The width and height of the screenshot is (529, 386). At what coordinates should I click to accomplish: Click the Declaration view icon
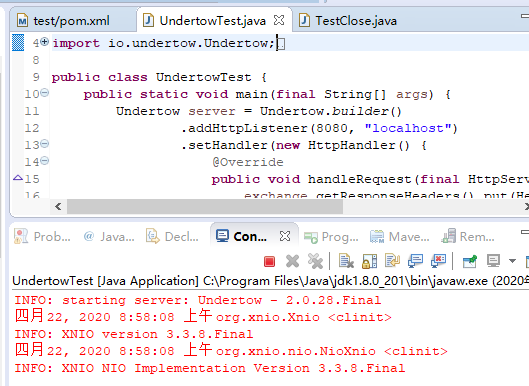[x=152, y=236]
